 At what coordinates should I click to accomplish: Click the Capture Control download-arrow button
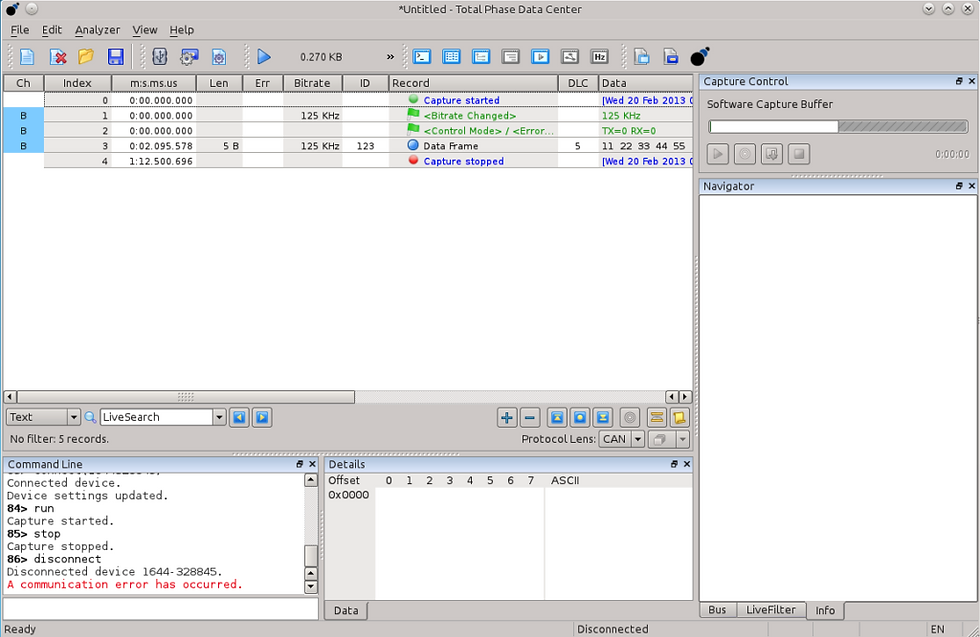coord(772,154)
